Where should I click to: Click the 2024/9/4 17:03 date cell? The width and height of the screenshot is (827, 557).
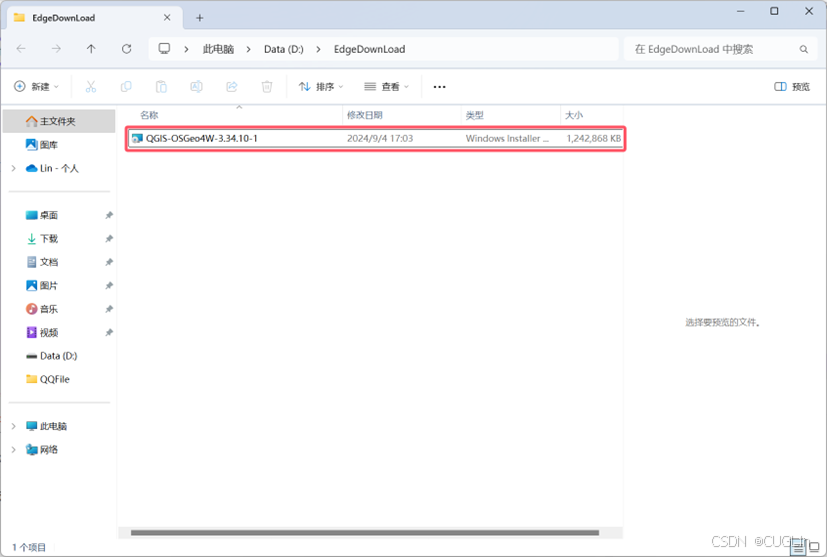[x=380, y=138]
